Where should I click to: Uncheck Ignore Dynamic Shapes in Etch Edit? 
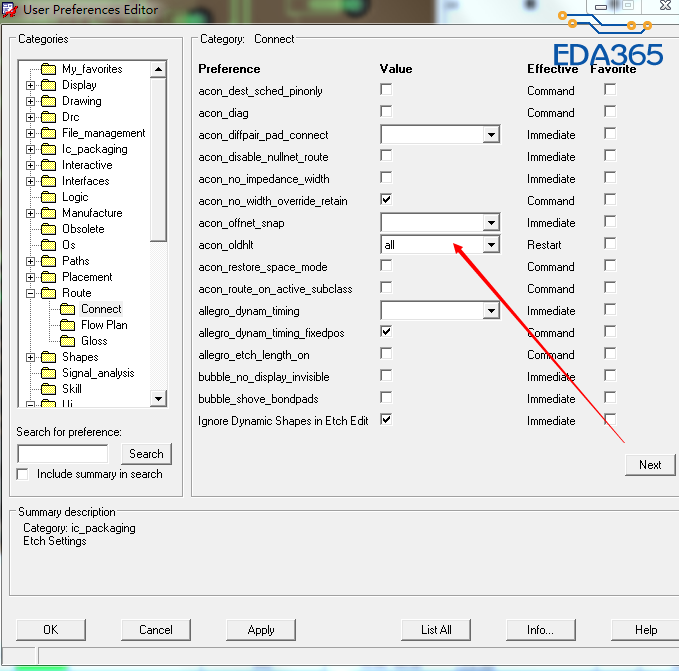click(x=386, y=419)
